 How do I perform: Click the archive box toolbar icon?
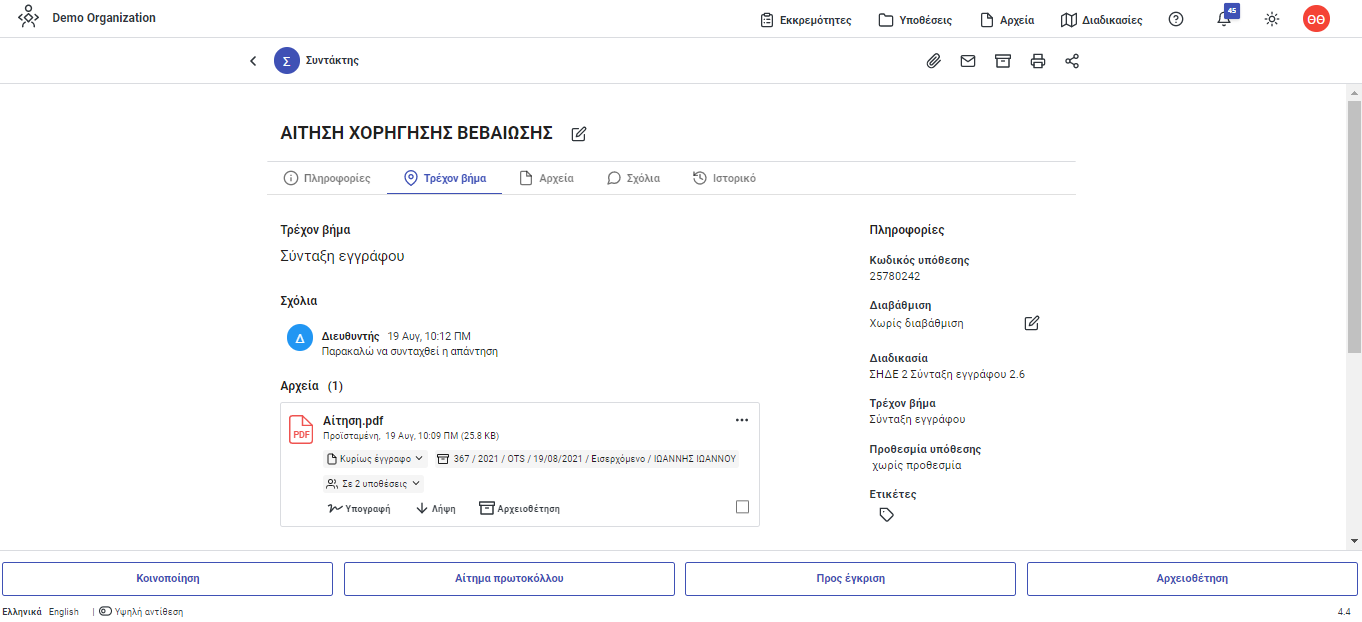1003,61
